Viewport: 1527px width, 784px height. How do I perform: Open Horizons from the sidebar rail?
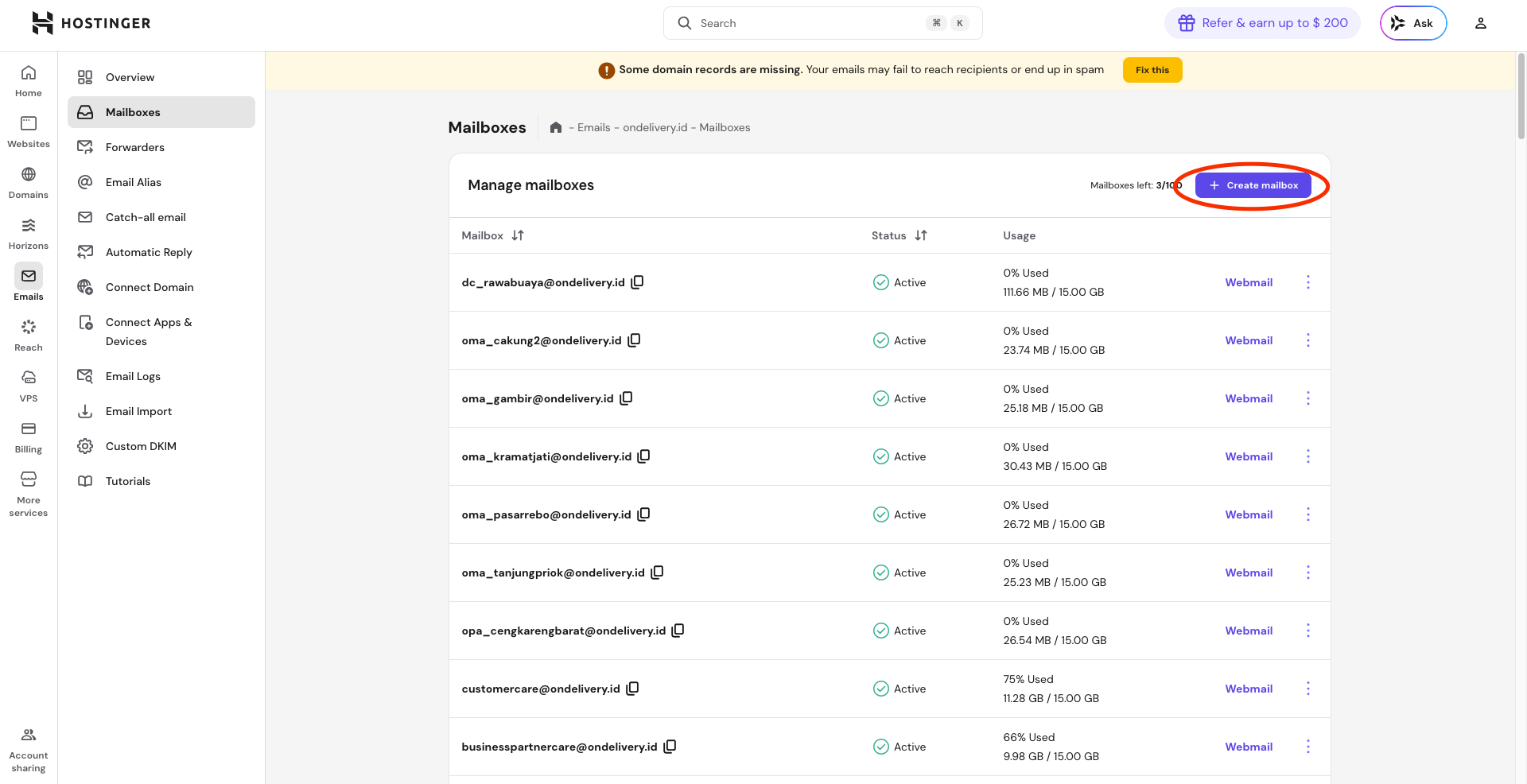(x=29, y=233)
